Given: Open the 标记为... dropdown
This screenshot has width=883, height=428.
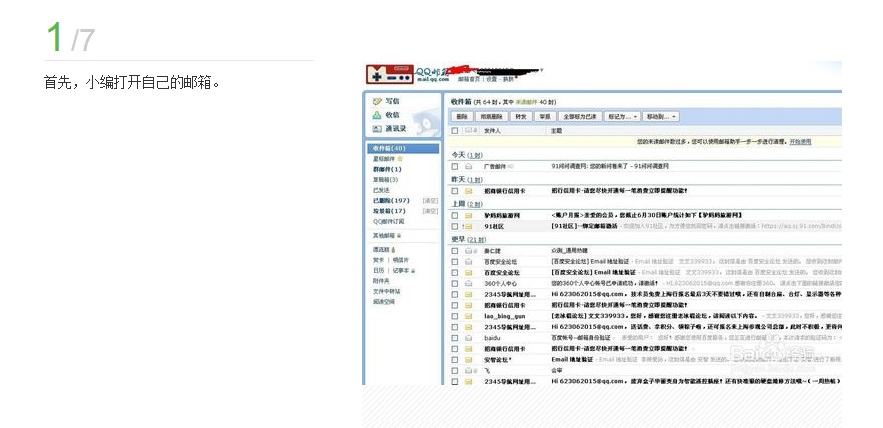Looking at the screenshot, I should click(x=622, y=117).
